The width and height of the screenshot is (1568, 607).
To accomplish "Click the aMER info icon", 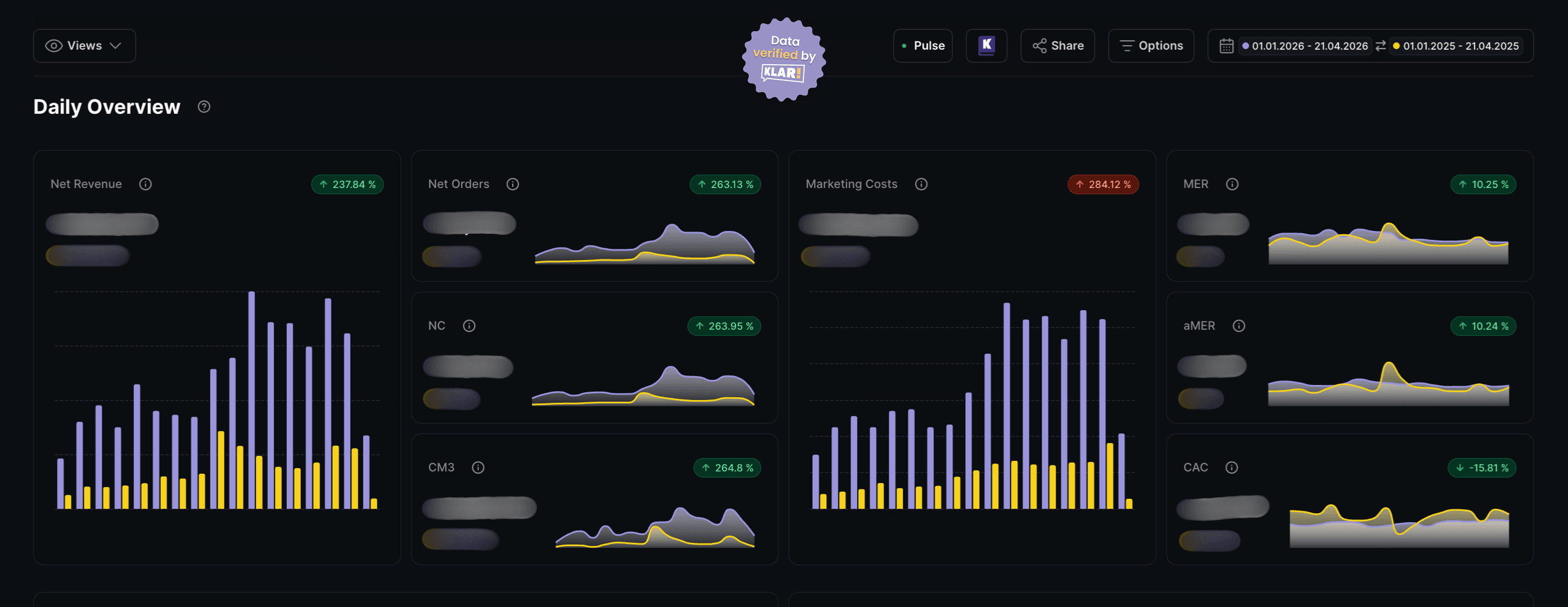I will (x=1239, y=326).
